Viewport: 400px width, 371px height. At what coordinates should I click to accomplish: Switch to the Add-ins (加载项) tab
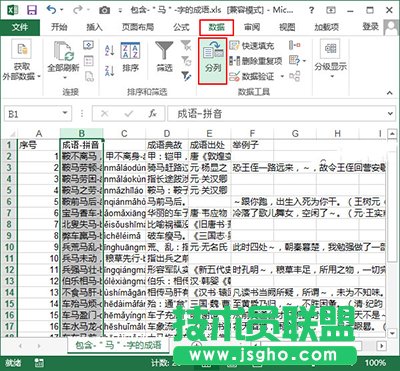[x=326, y=27]
